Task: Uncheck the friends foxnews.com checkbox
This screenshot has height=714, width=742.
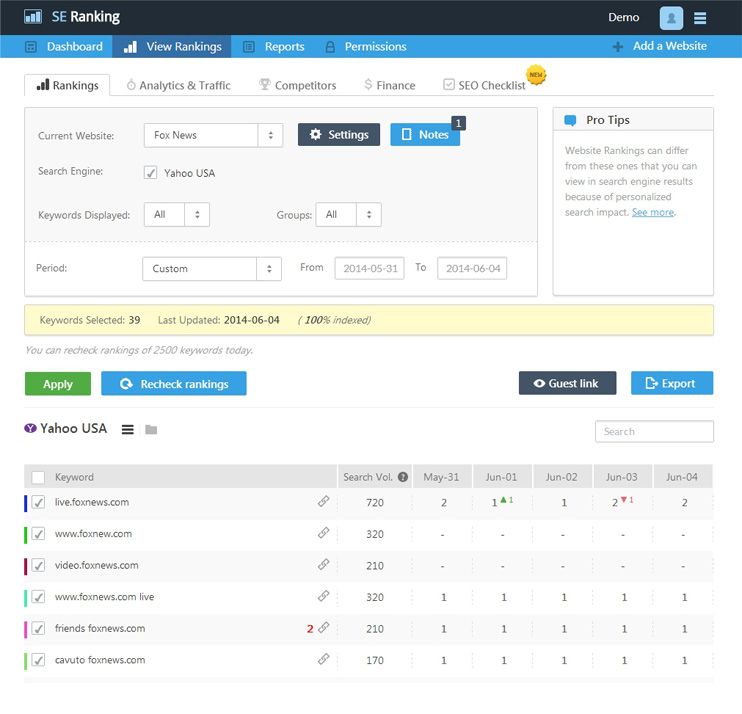Action: click(38, 628)
